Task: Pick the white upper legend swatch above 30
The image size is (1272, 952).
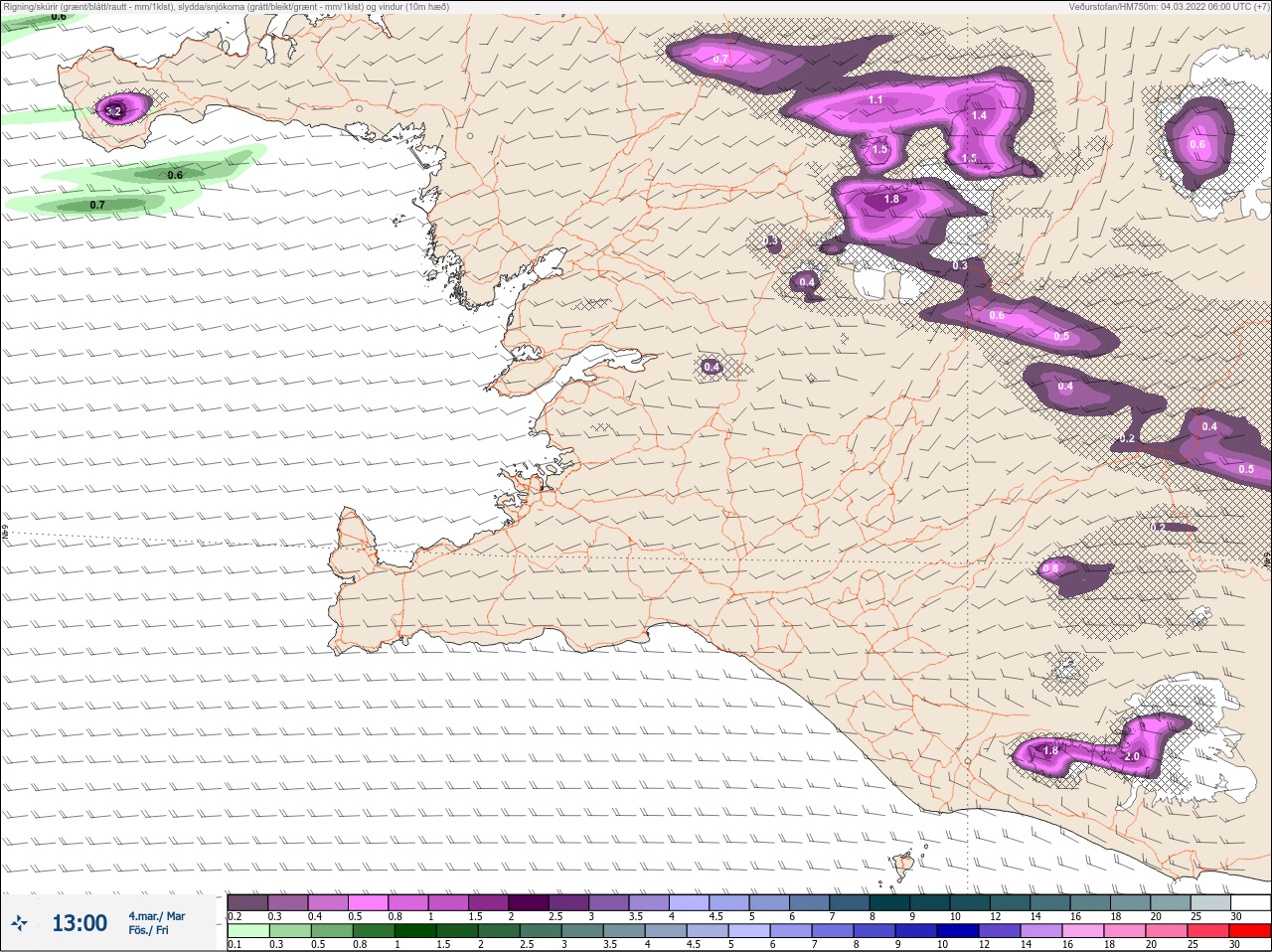Action: click(x=1250, y=902)
